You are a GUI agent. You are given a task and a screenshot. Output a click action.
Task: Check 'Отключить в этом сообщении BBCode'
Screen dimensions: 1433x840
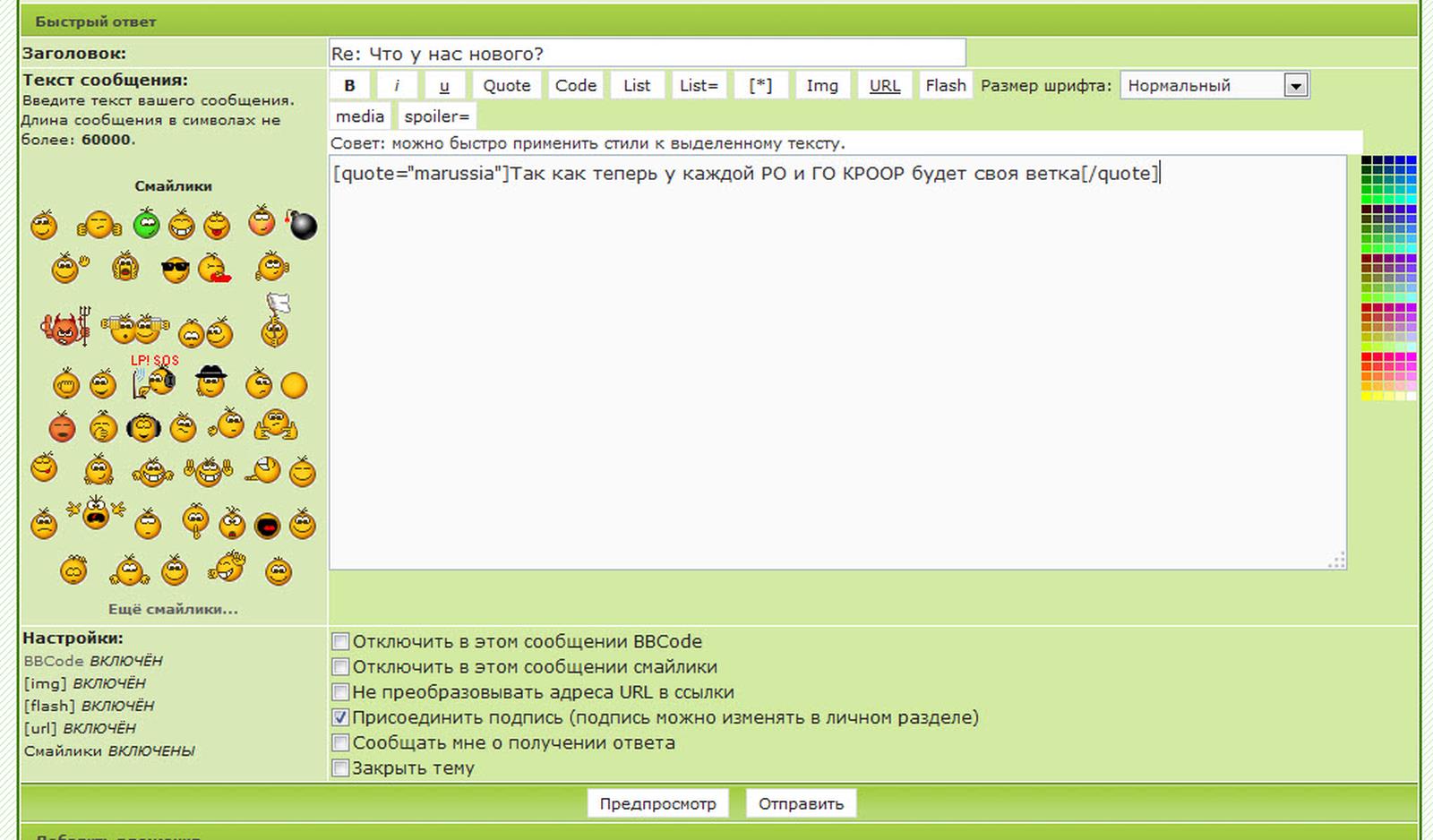340,641
